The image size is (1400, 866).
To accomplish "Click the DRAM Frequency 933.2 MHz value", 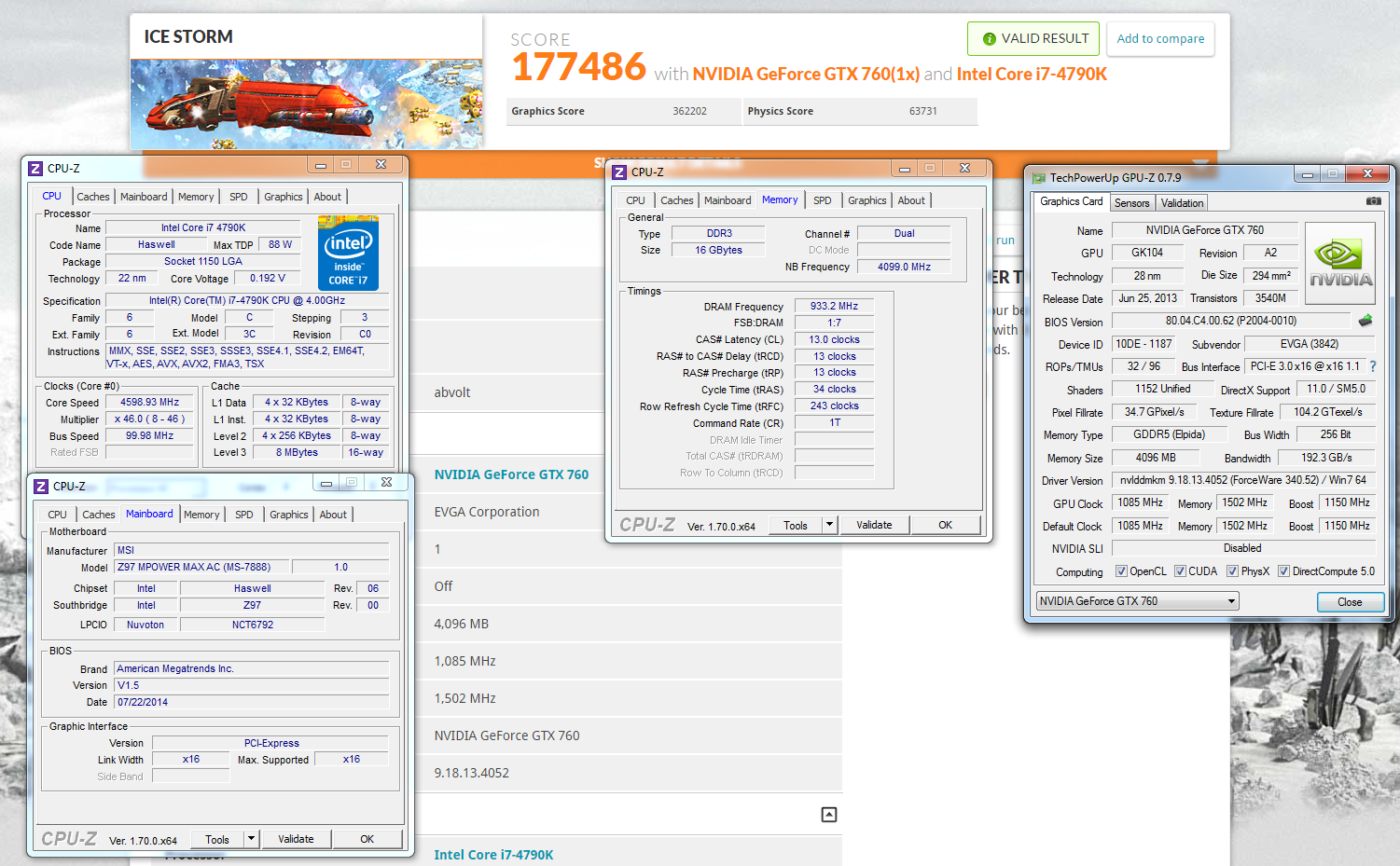I will [834, 306].
